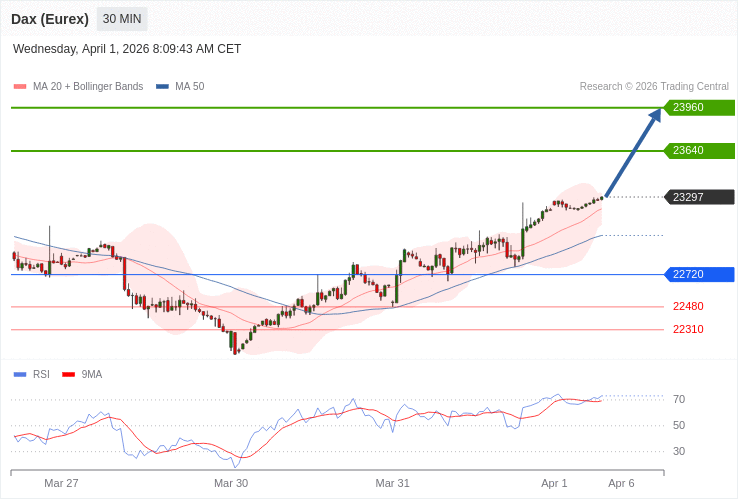This screenshot has width=738, height=500.
Task: Click the red 22310 support level label
Action: [x=688, y=330]
